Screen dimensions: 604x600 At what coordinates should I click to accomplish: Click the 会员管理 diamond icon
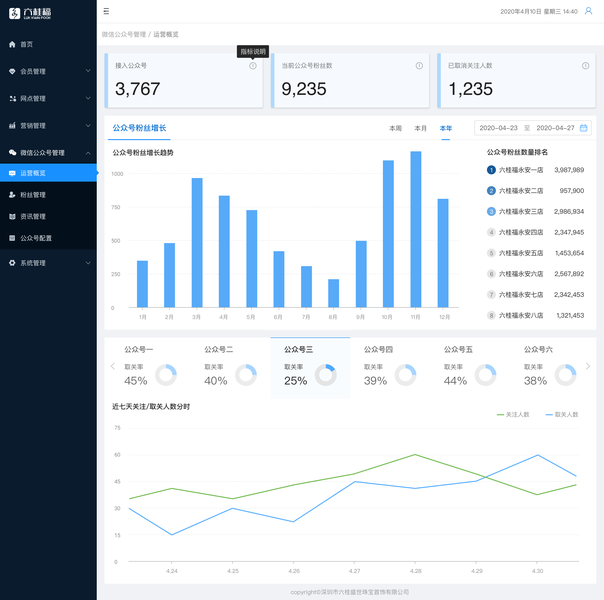click(x=12, y=71)
